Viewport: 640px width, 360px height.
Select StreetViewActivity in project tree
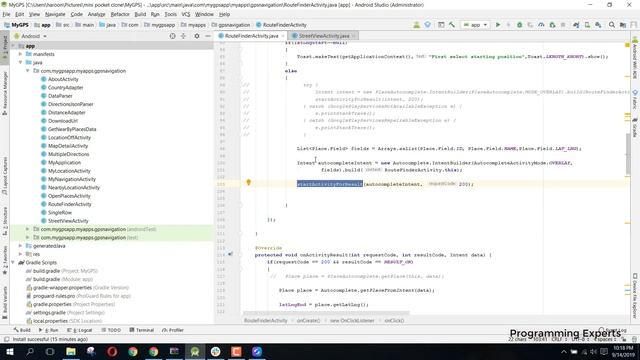[x=68, y=221]
